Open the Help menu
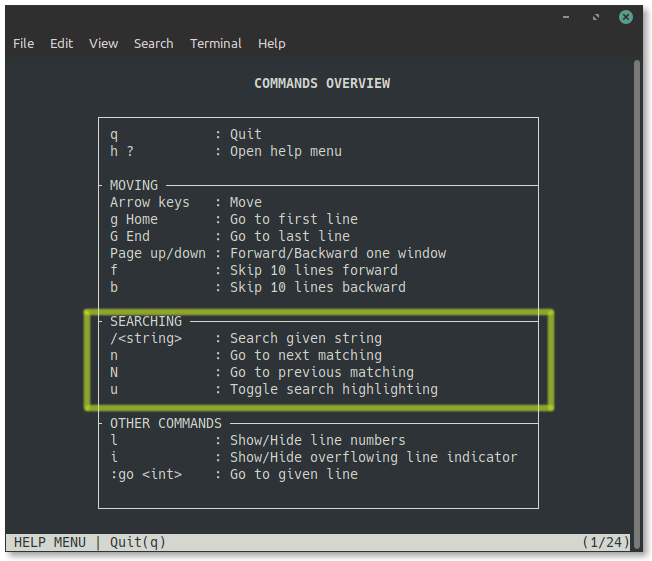This screenshot has height=561, width=652. point(272,43)
